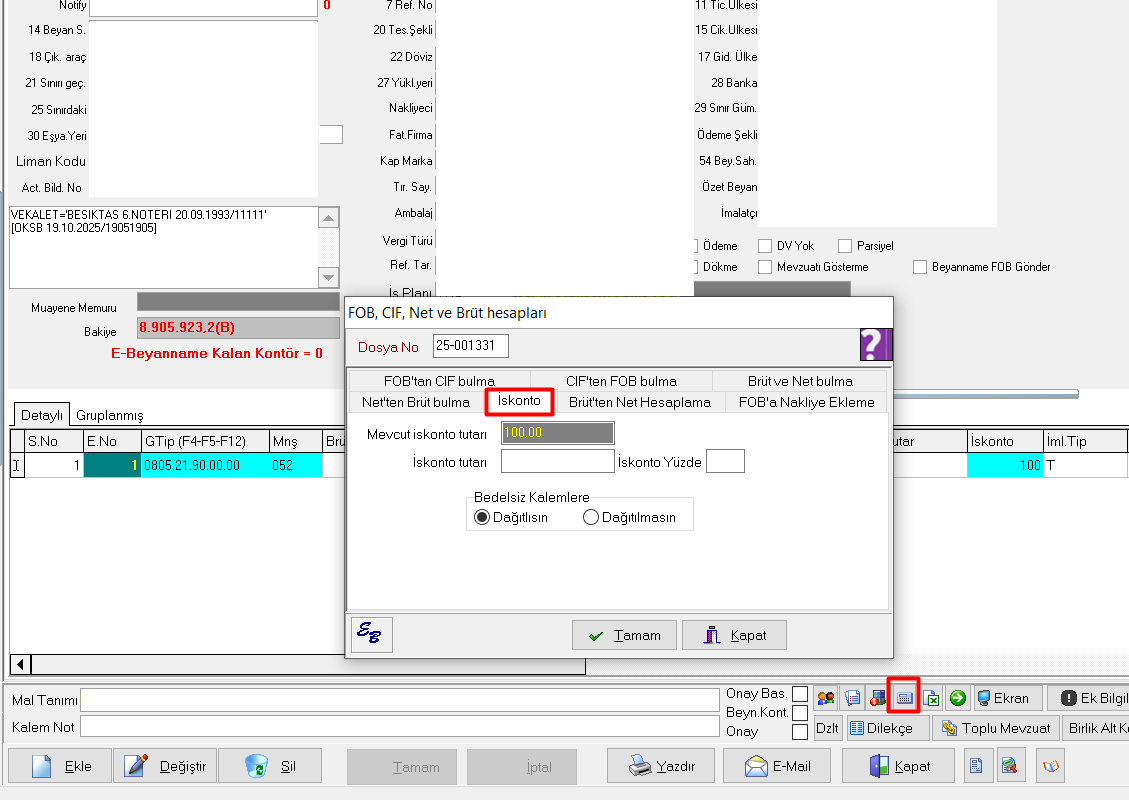Click the Yazdır print button
The height and width of the screenshot is (801, 1129).
[660, 767]
